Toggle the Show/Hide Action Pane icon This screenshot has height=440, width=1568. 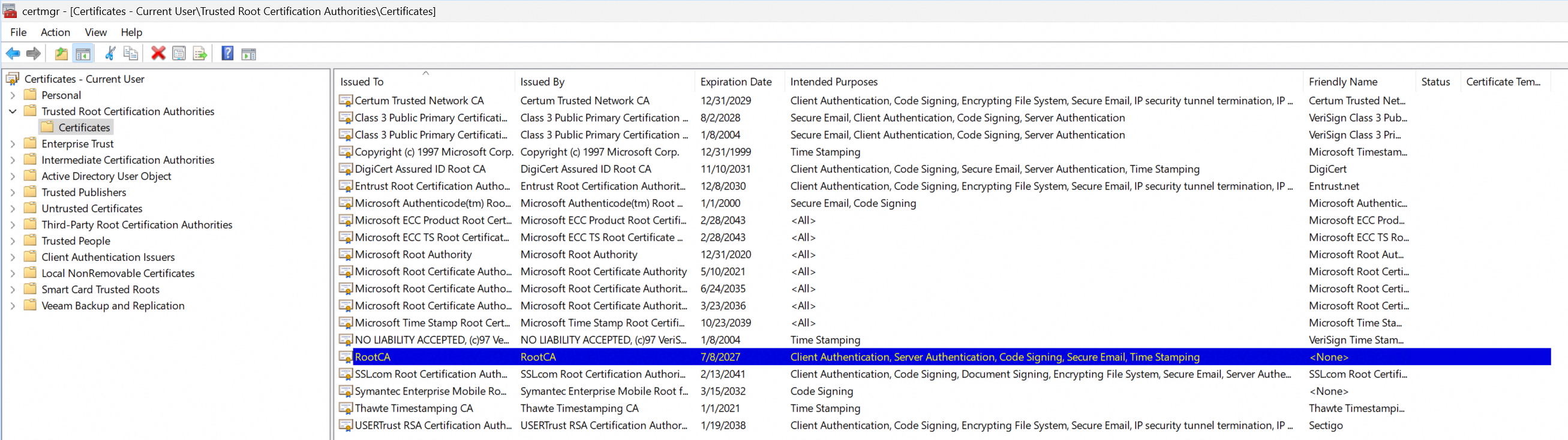[248, 53]
